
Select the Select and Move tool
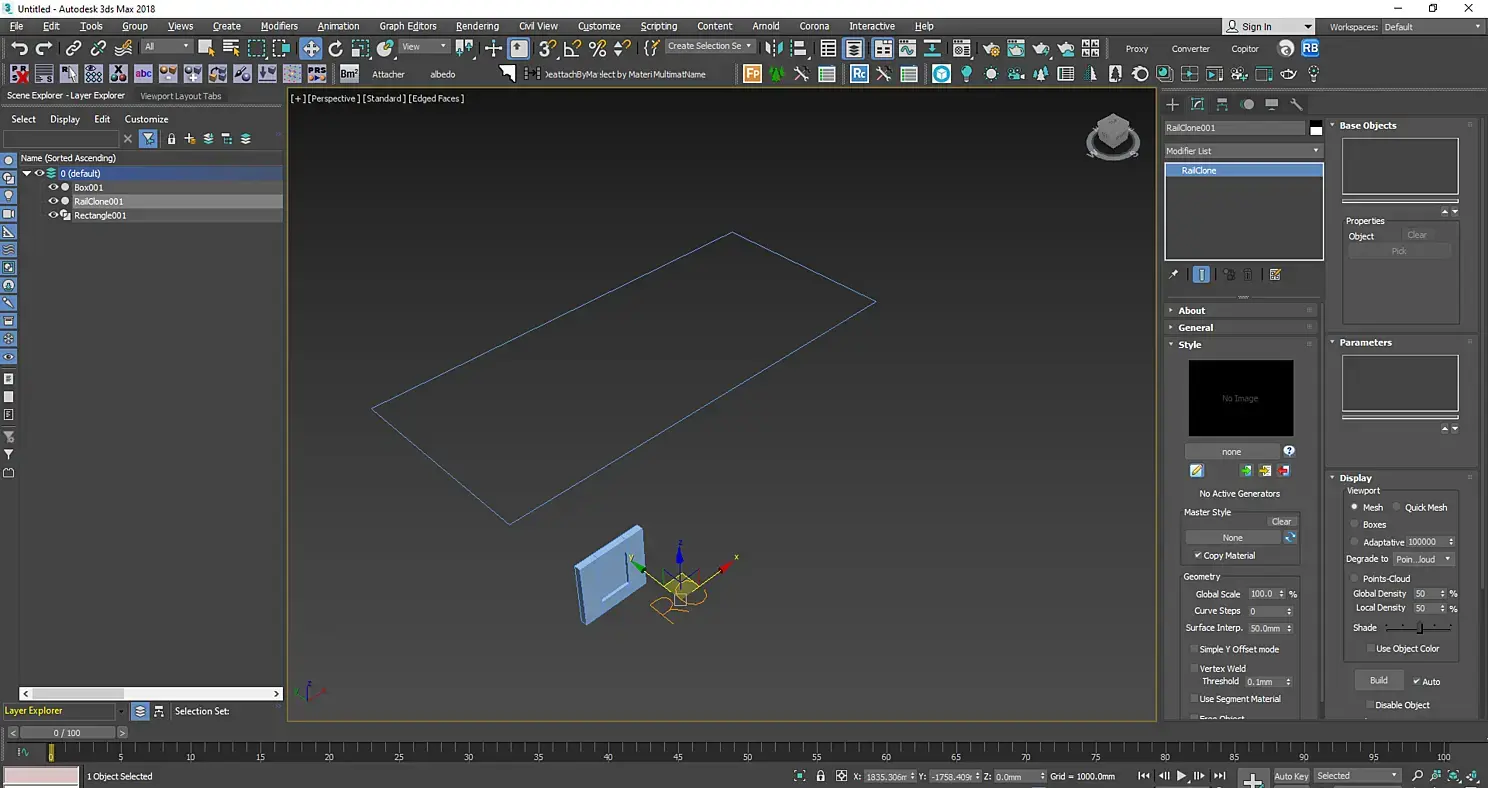(311, 48)
